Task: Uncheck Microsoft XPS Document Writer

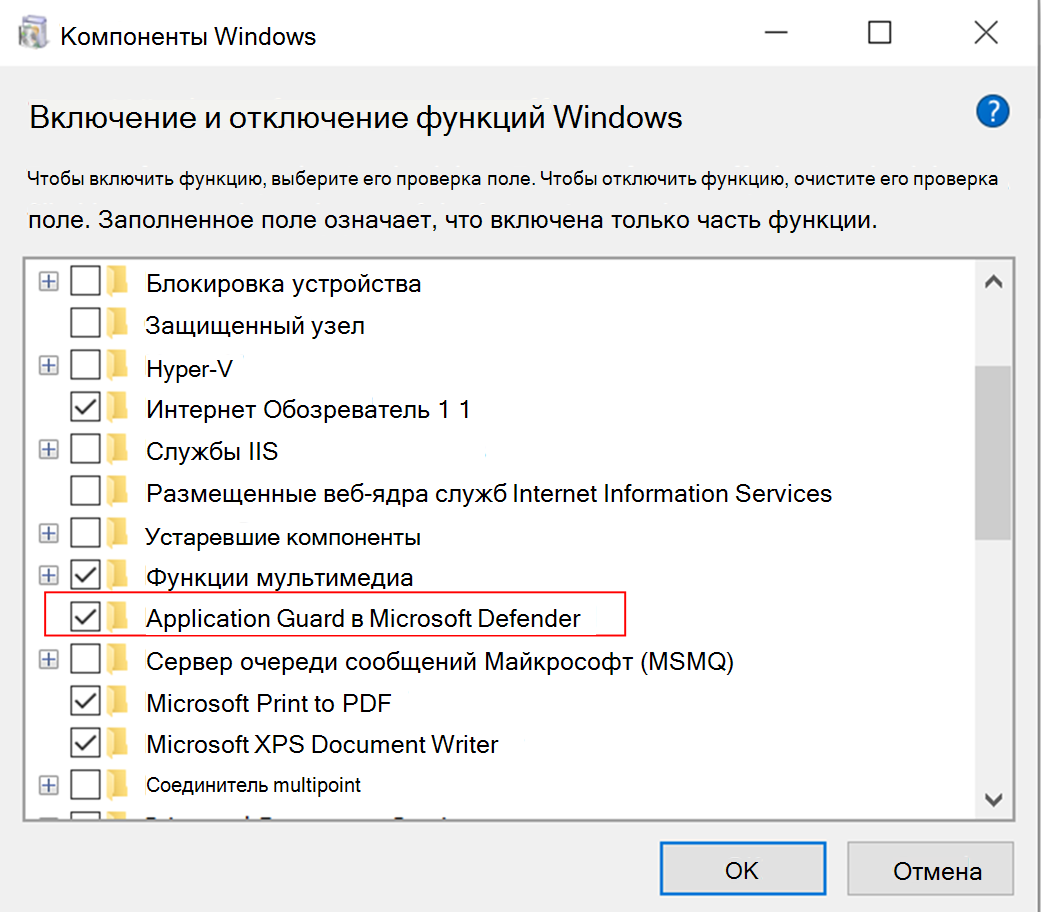Action: (83, 743)
